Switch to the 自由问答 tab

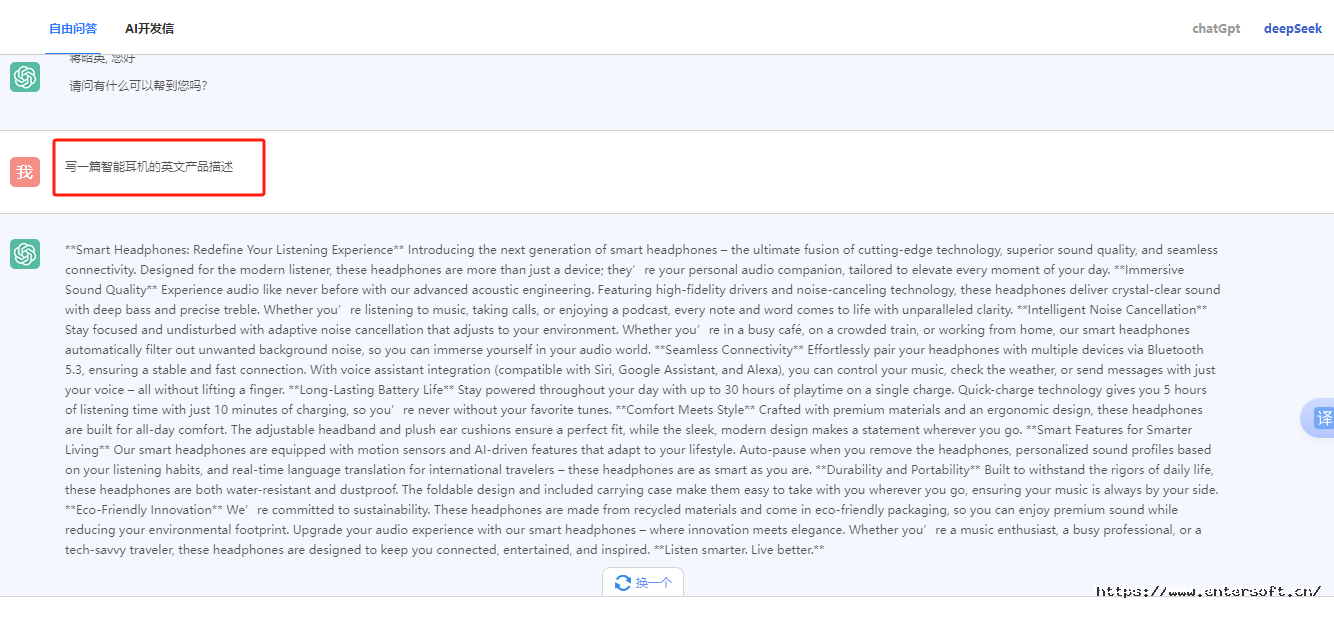tap(73, 28)
